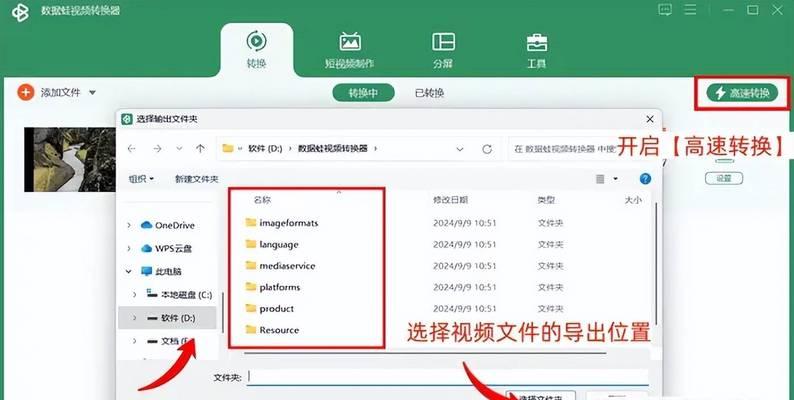The width and height of the screenshot is (794, 400).
Task: Change view layout icon
Action: pos(600,179)
